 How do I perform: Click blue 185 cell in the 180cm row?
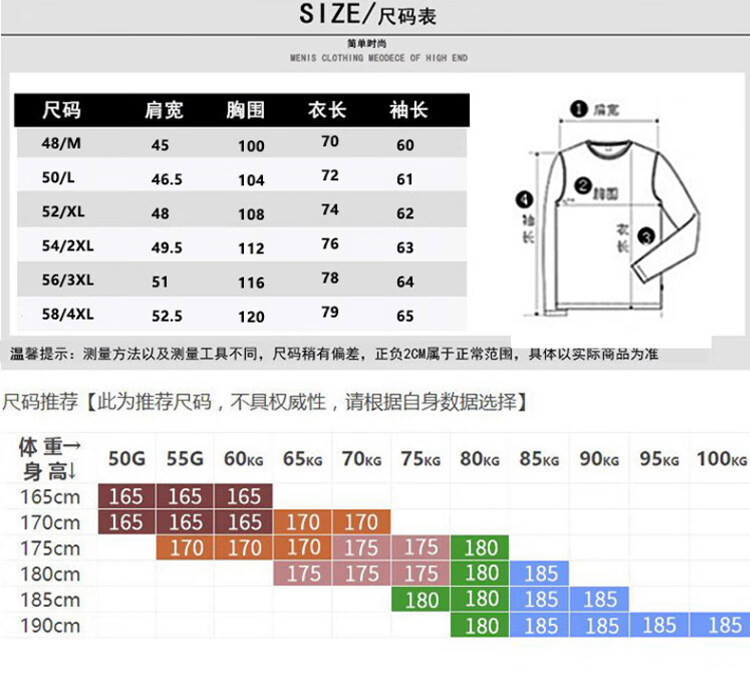point(540,573)
